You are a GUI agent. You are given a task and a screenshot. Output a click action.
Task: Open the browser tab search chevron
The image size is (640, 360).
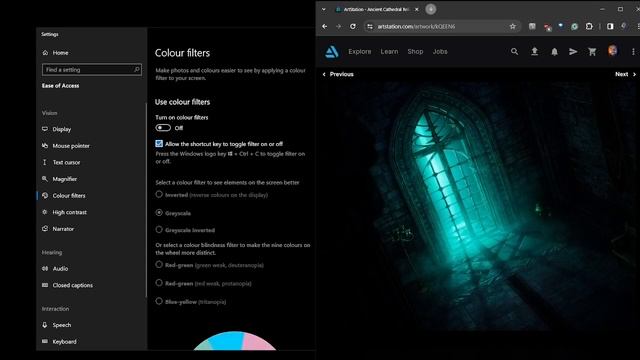click(324, 9)
